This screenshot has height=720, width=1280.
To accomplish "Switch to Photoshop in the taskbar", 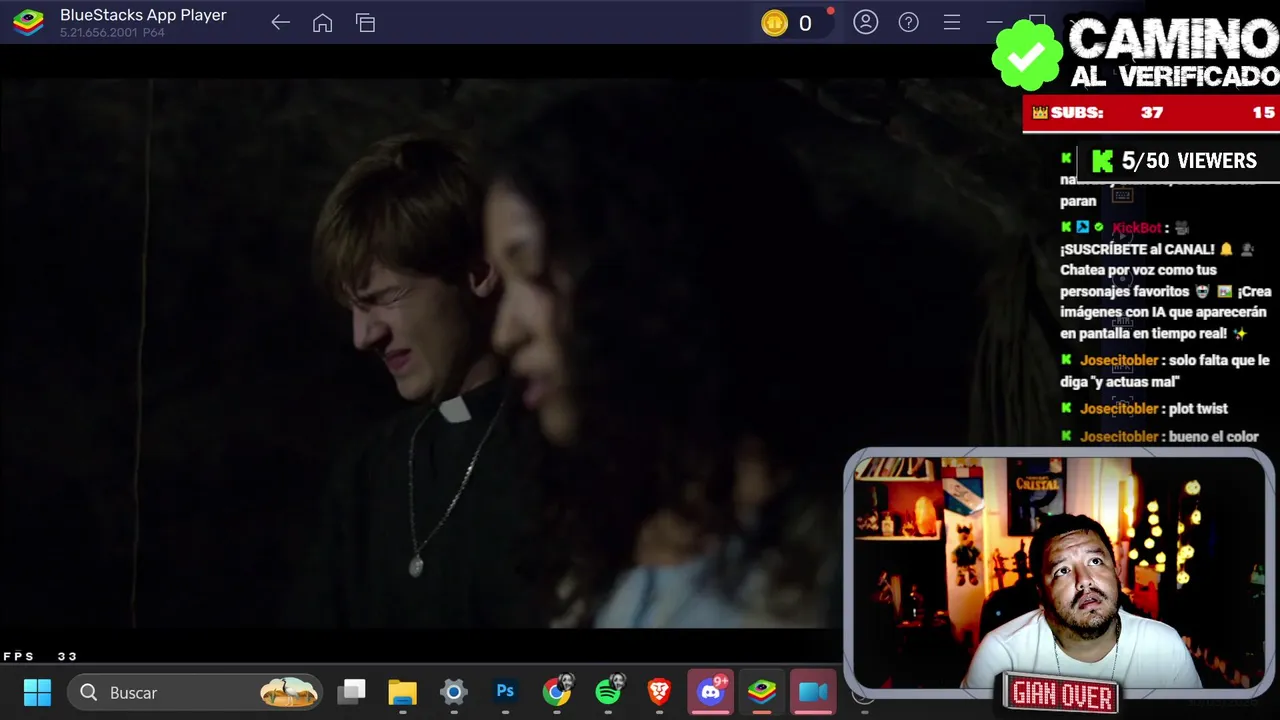I will 505,692.
